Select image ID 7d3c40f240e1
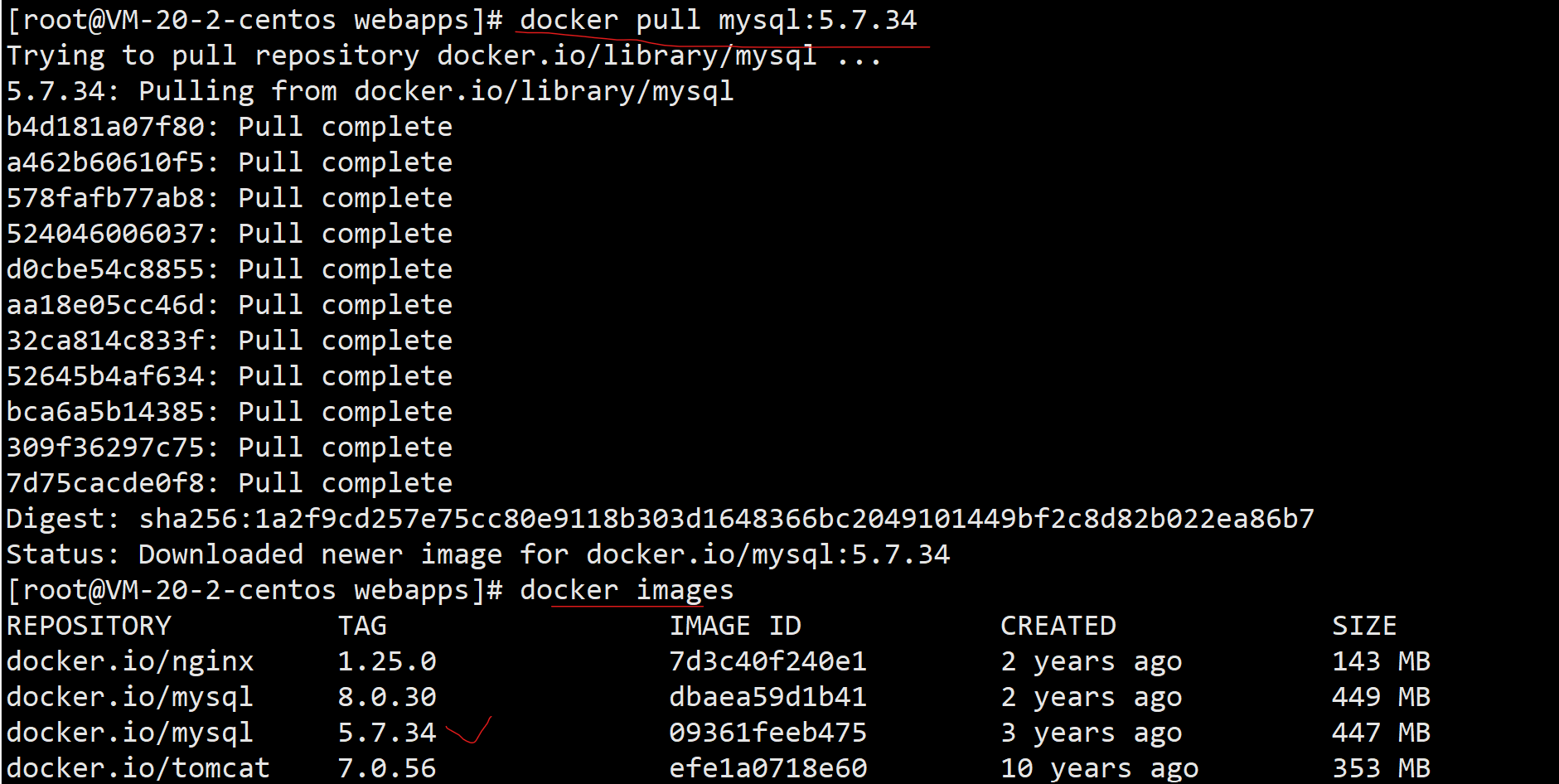This screenshot has height=784, width=1559. (x=768, y=661)
